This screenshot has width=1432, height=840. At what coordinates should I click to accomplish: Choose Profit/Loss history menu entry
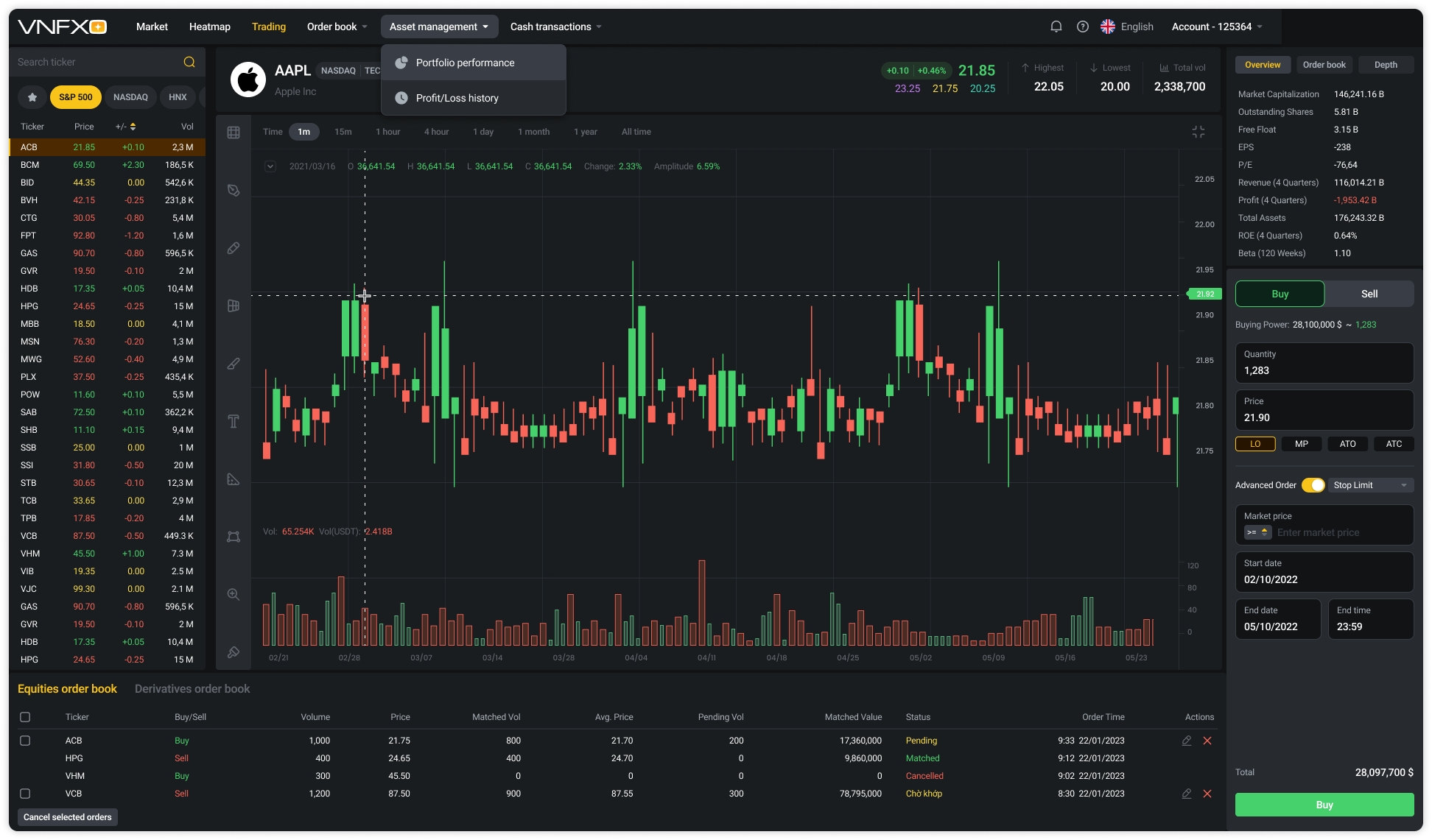pos(457,98)
